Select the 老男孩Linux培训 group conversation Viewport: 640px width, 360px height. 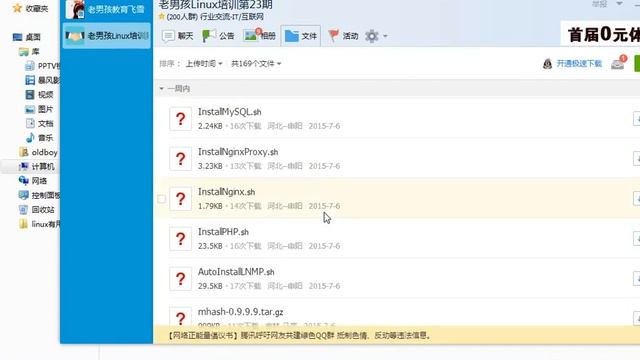pyautogui.click(x=107, y=36)
